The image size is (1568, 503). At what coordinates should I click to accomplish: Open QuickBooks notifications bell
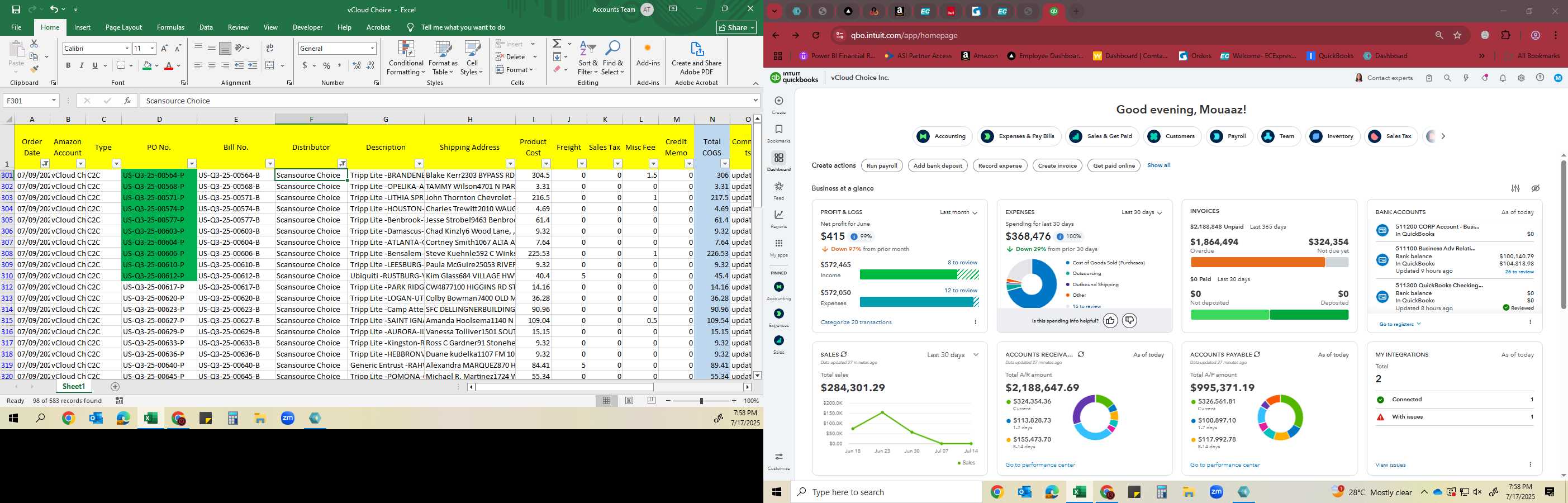(1503, 78)
